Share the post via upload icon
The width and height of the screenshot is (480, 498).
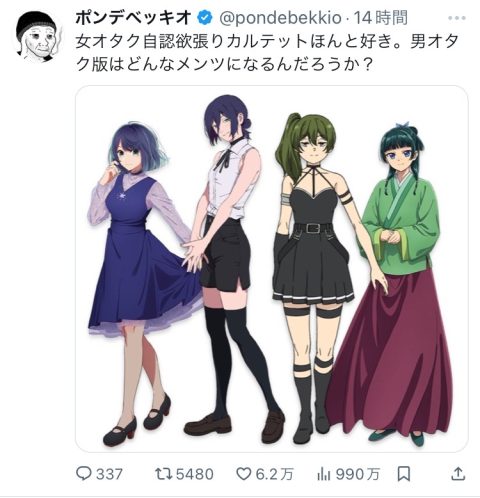point(458,474)
